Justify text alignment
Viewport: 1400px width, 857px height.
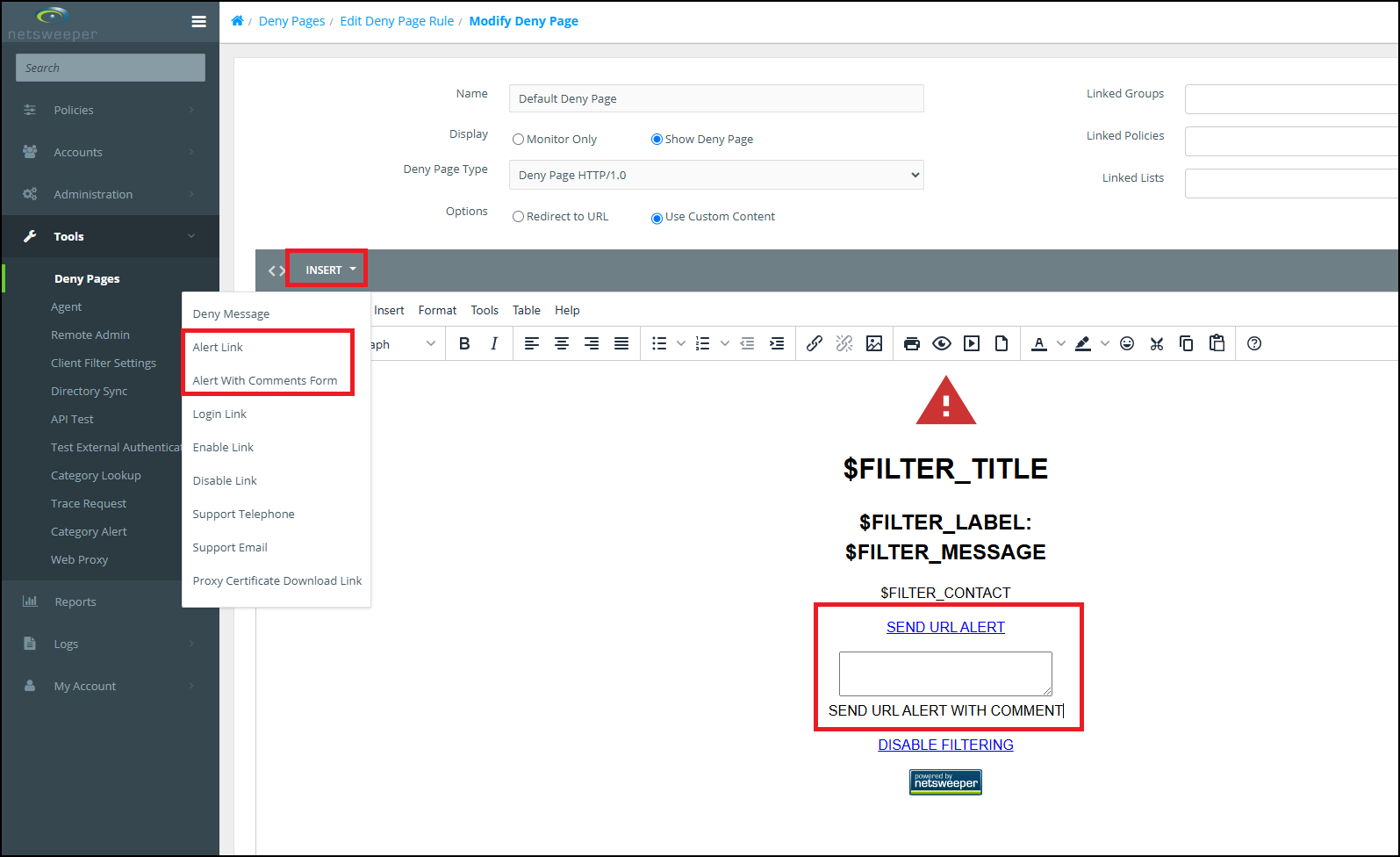click(x=621, y=343)
